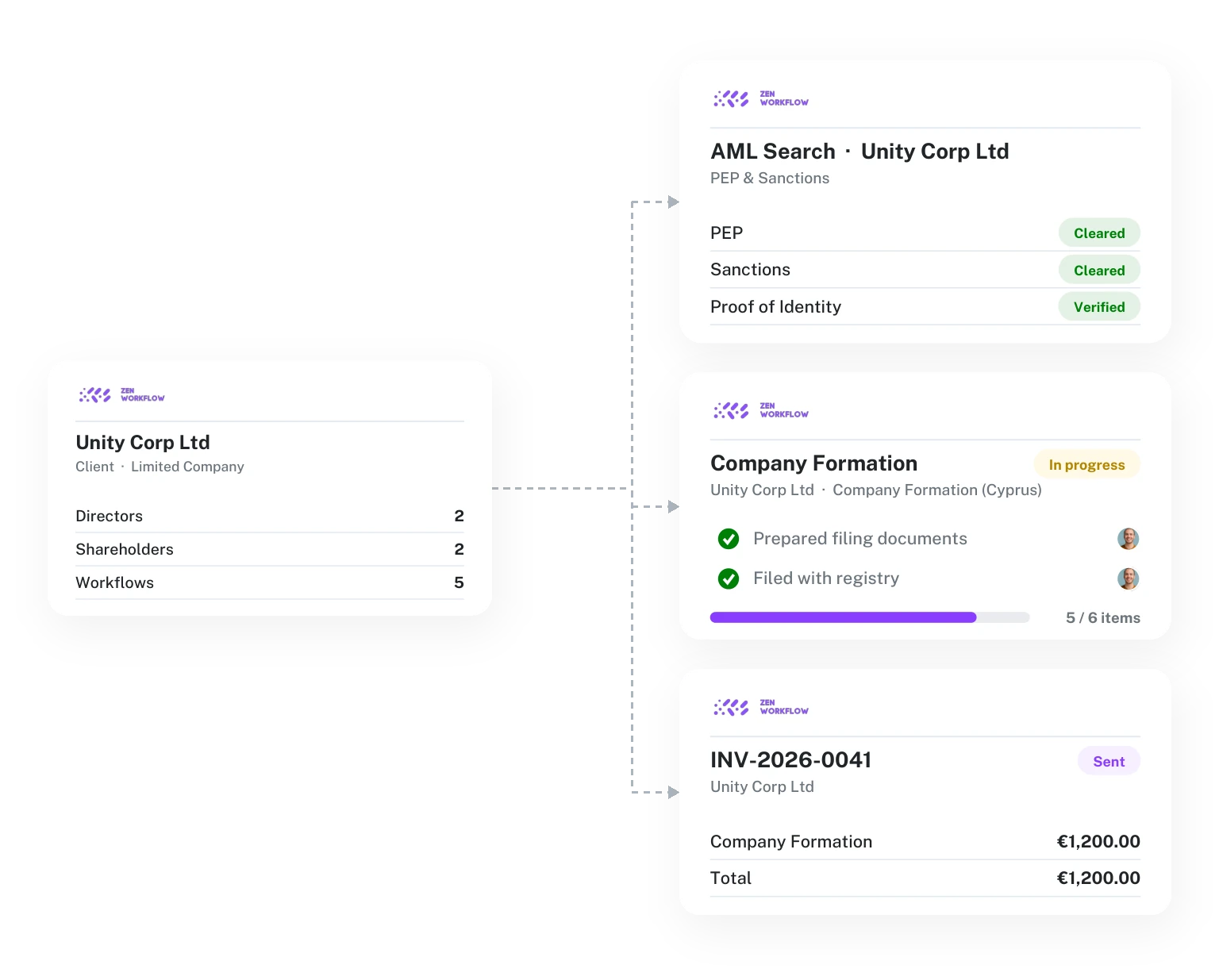Open assignee avatar for Filed with registry
This screenshot has width=1219, height=980.
point(1128,578)
